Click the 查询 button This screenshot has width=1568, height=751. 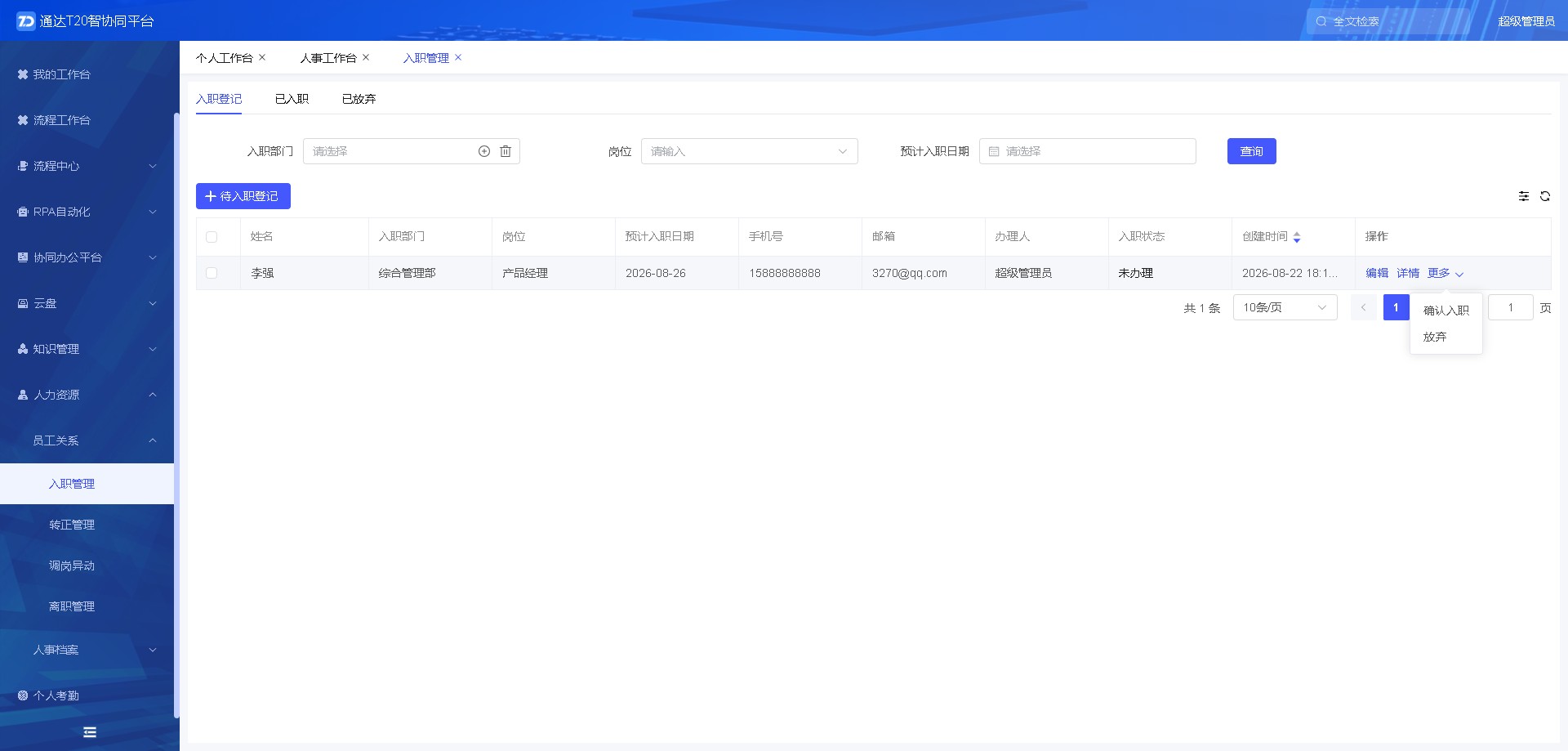tap(1252, 151)
